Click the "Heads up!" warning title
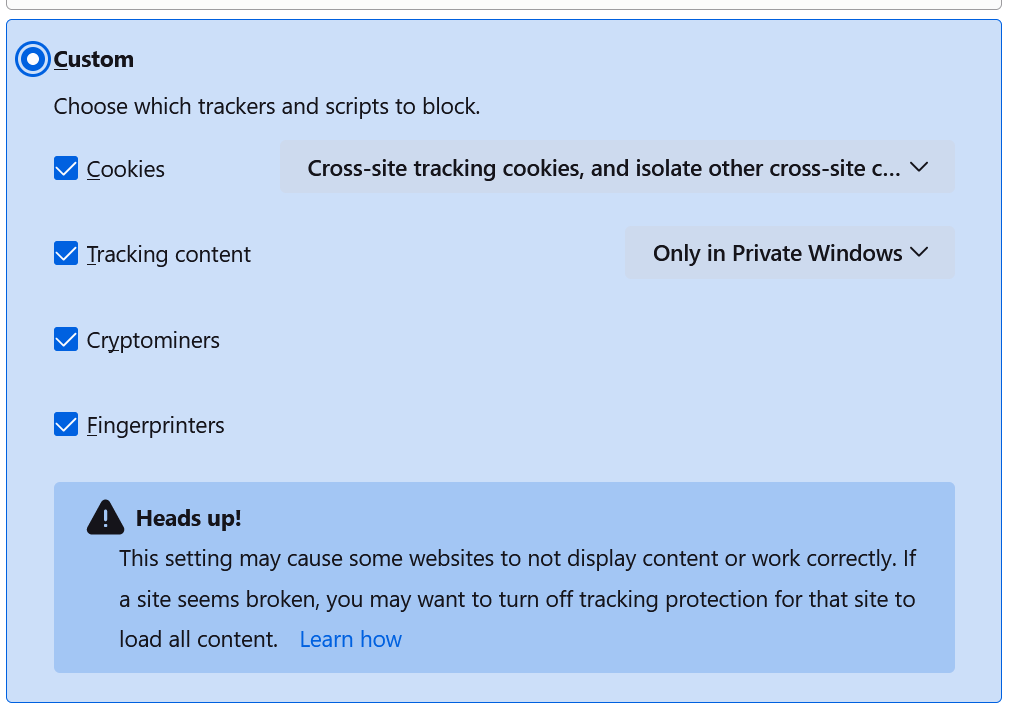Viewport: 1019px width, 715px height. [189, 518]
